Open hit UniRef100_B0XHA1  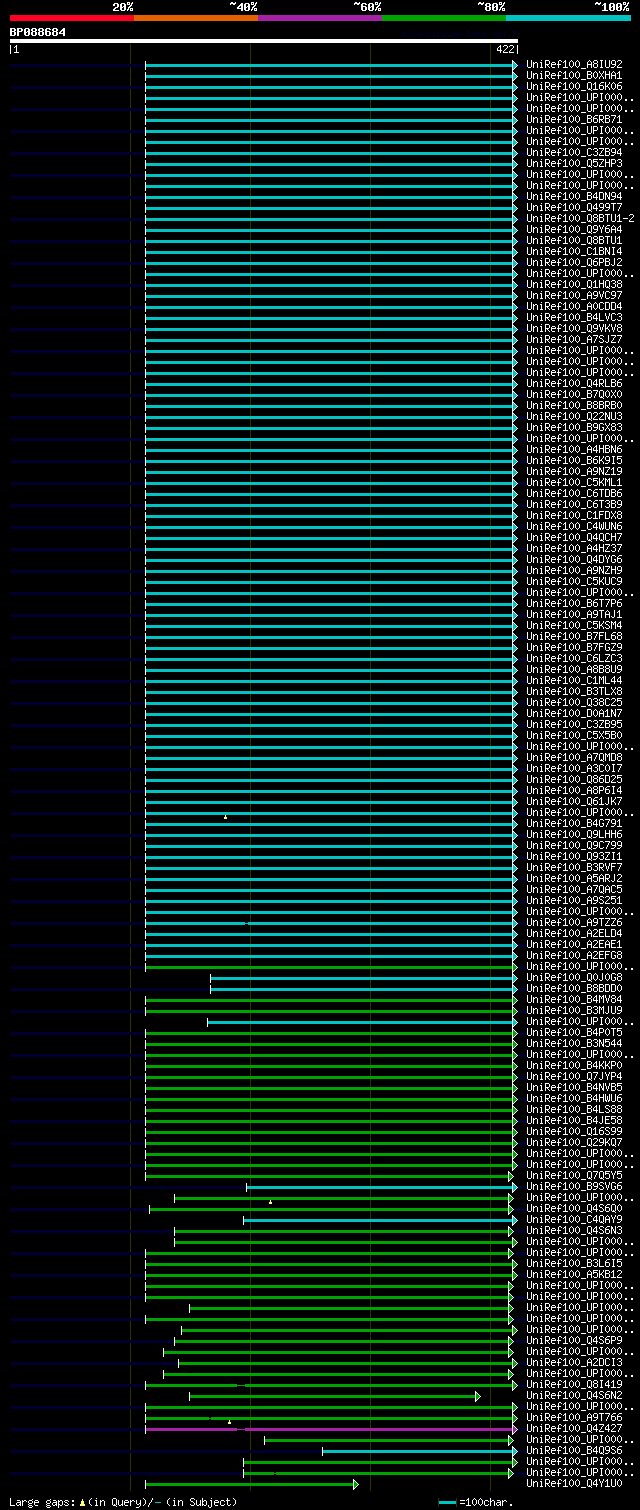[574, 76]
